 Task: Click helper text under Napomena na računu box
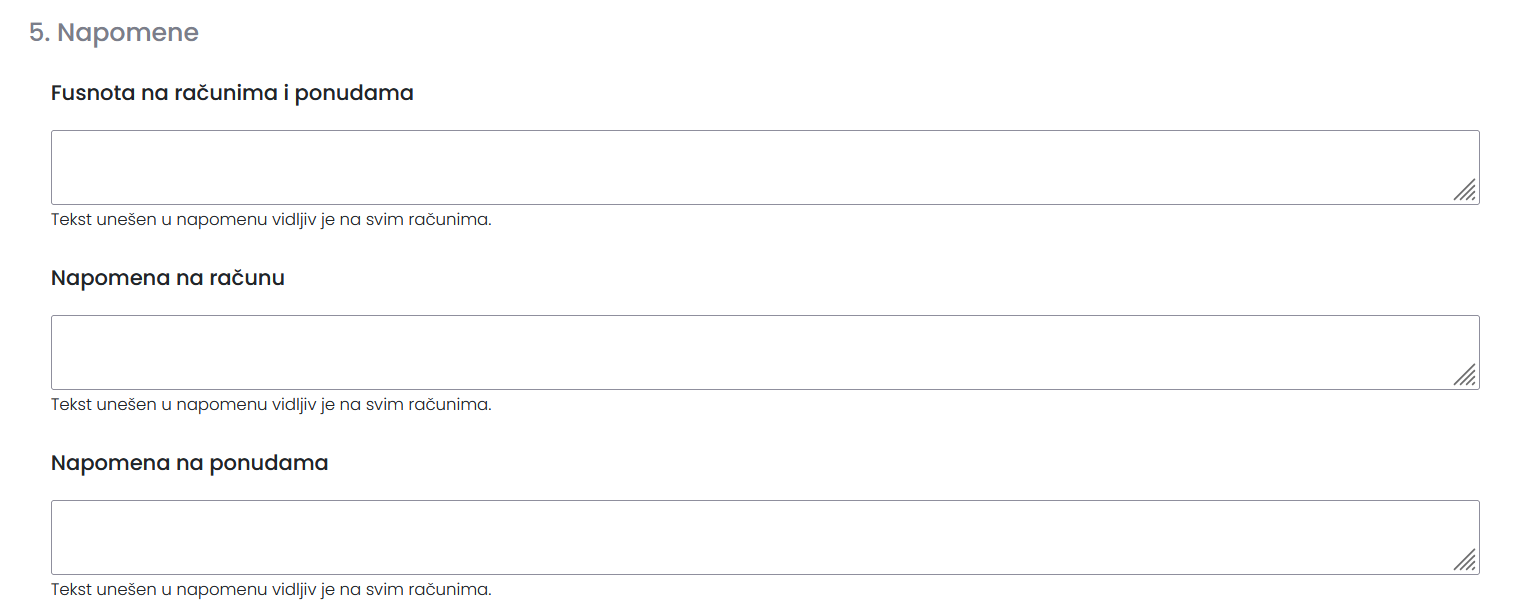(271, 405)
